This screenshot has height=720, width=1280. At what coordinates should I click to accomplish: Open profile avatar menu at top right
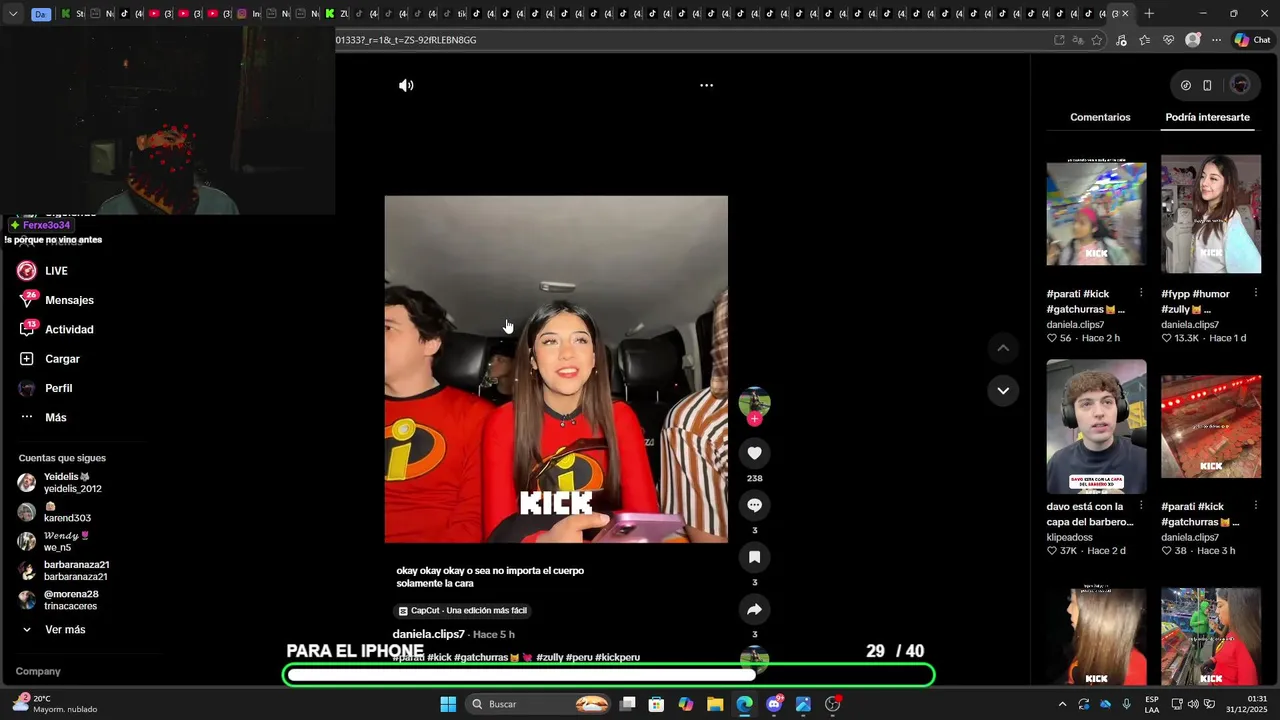pos(1240,85)
